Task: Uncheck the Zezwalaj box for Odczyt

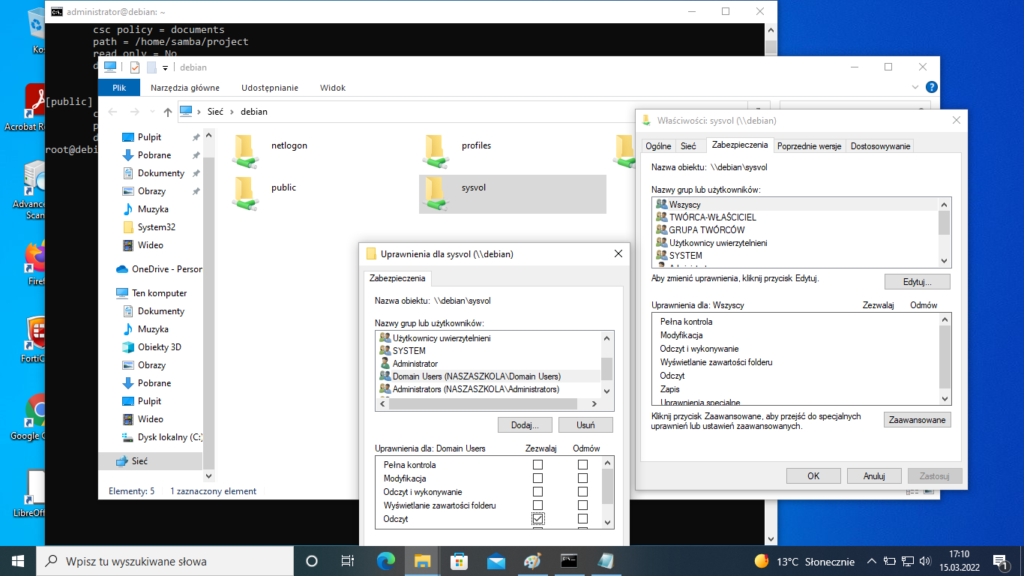Action: point(538,519)
